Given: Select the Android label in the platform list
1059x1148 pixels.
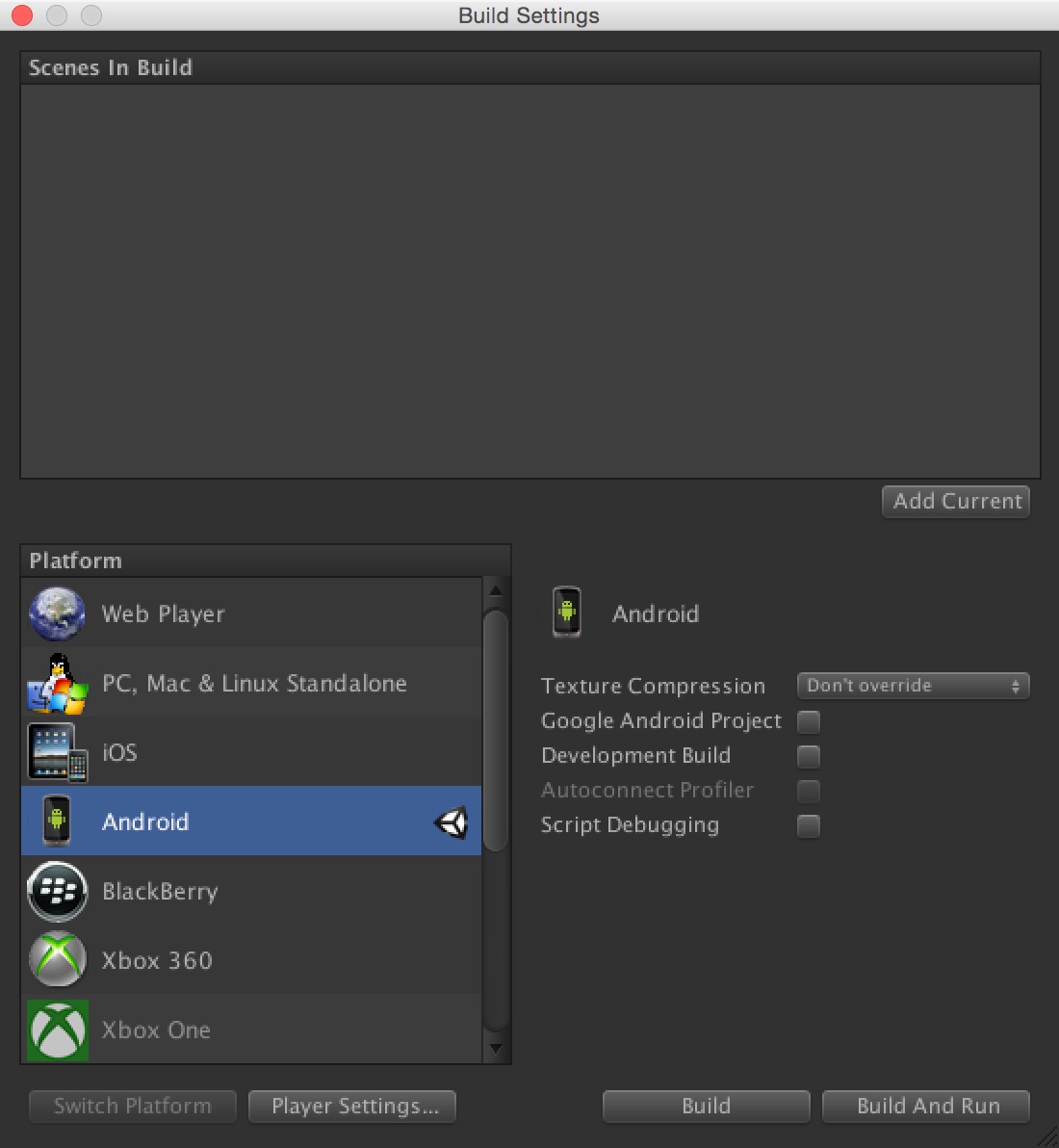Looking at the screenshot, I should coord(145,822).
